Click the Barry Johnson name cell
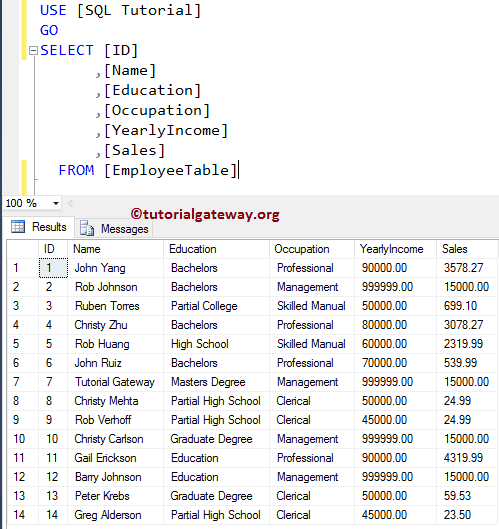Screen dimensions: 499x529 click(115, 477)
